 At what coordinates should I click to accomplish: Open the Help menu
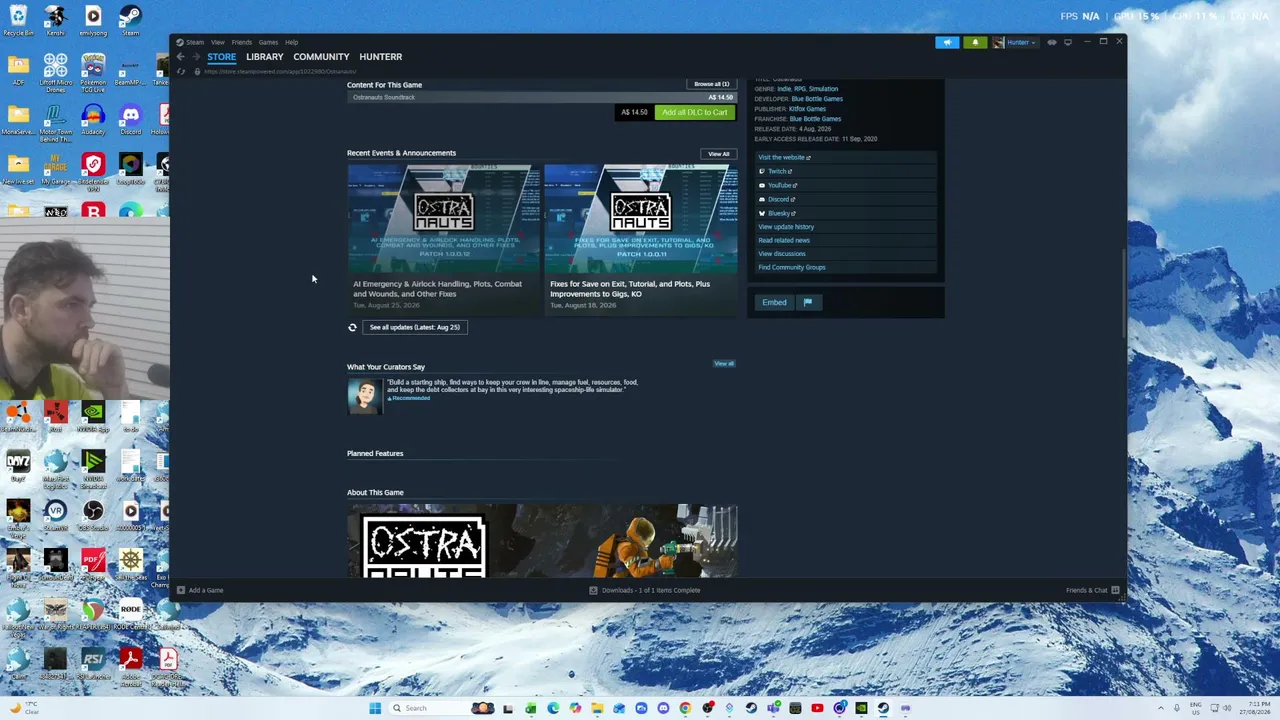291,42
